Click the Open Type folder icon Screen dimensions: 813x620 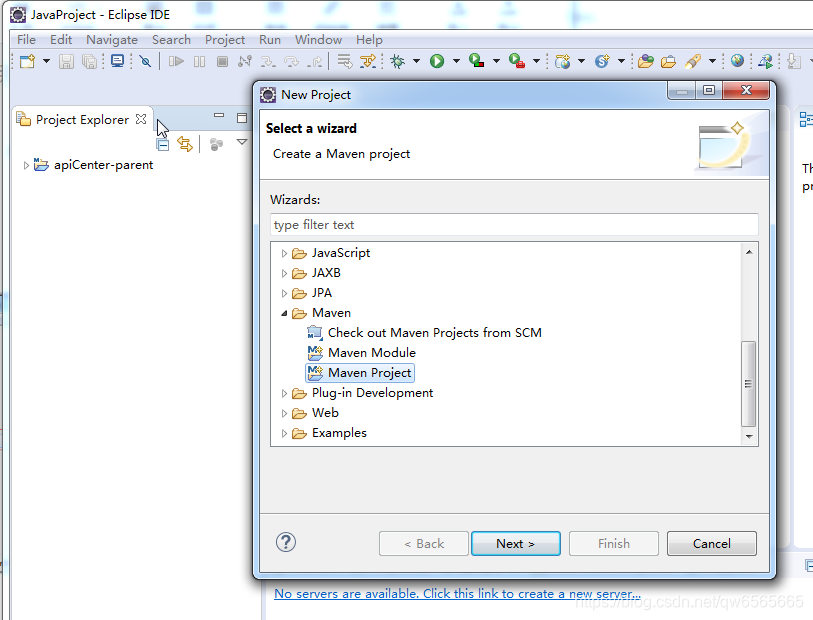646,61
